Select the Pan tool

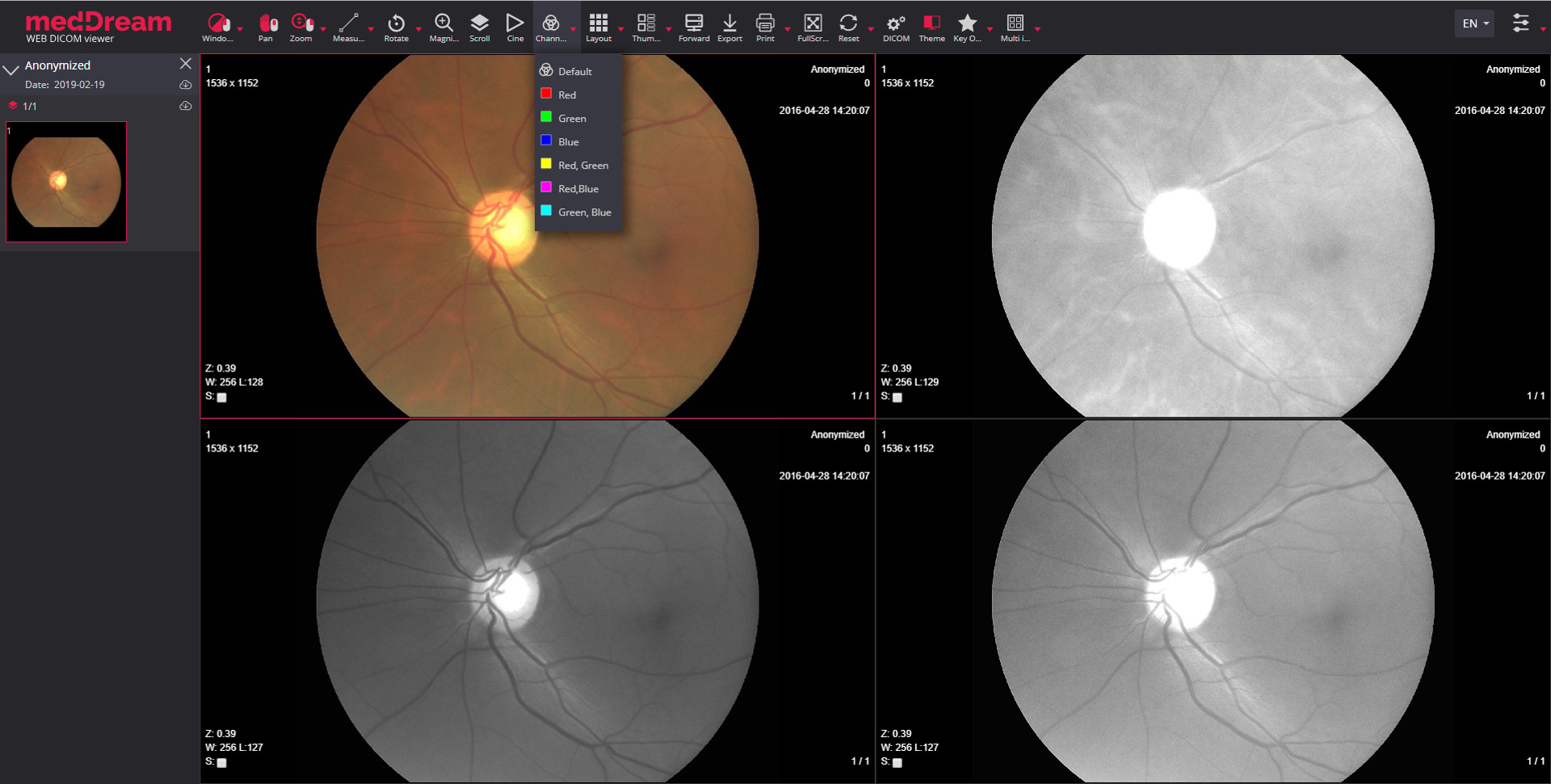266,27
